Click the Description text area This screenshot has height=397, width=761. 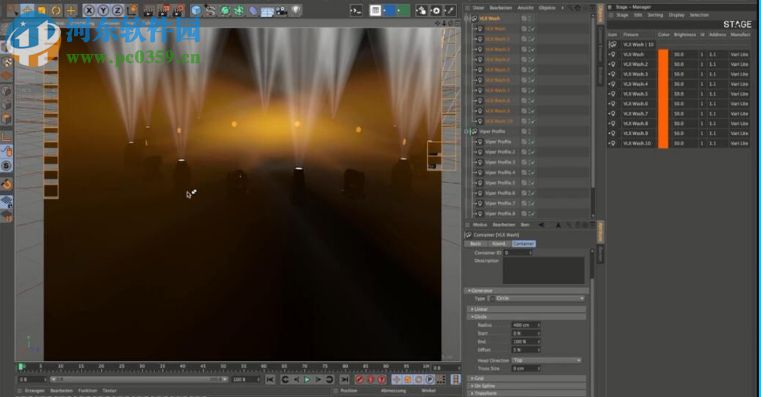(544, 271)
